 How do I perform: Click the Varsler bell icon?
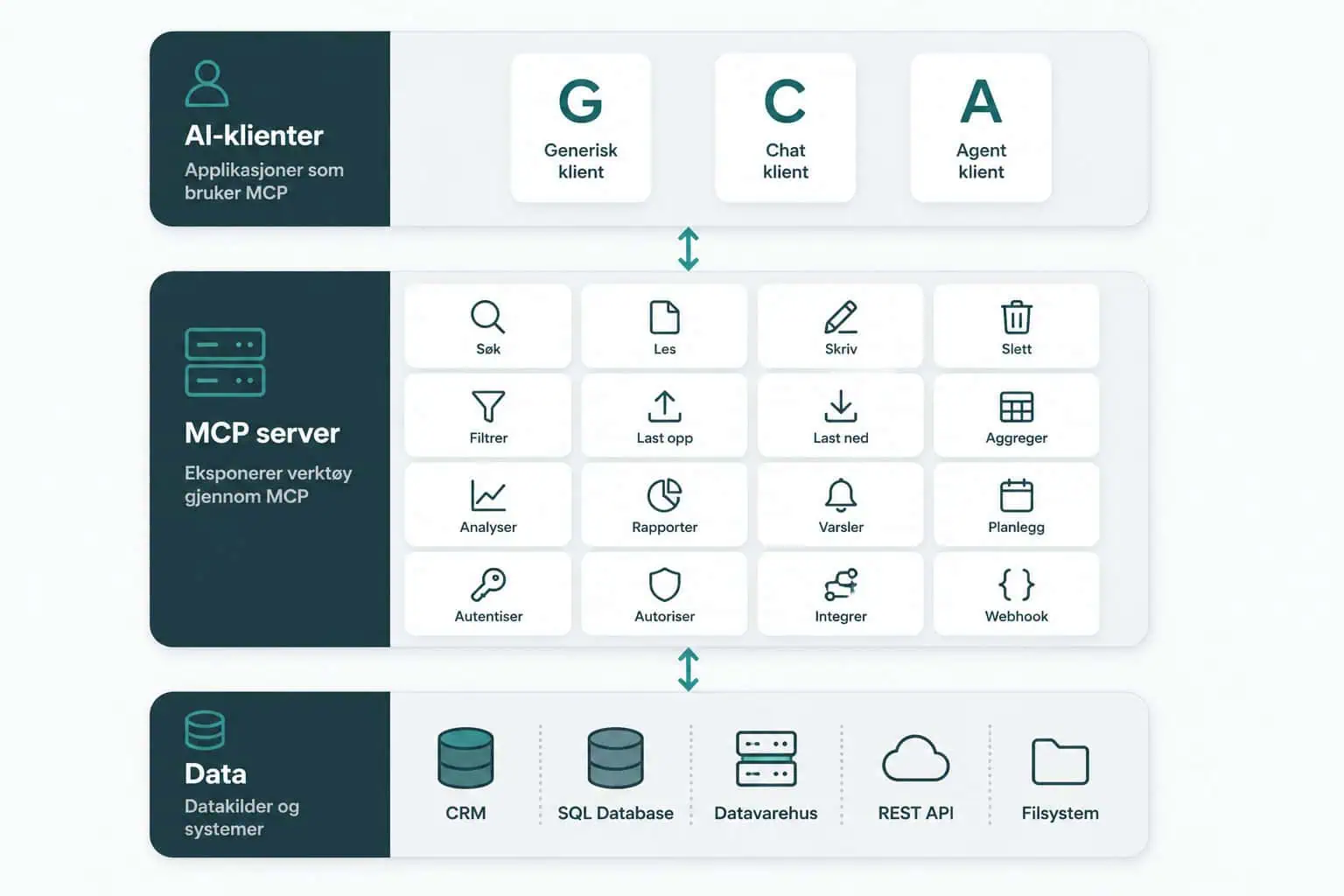tap(841, 495)
